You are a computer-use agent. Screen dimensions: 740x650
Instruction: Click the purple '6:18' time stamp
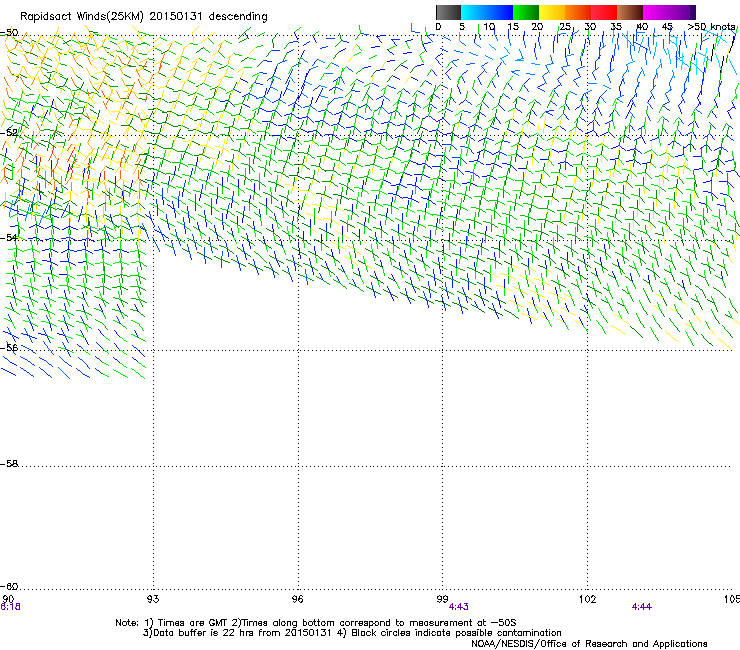click(10, 607)
